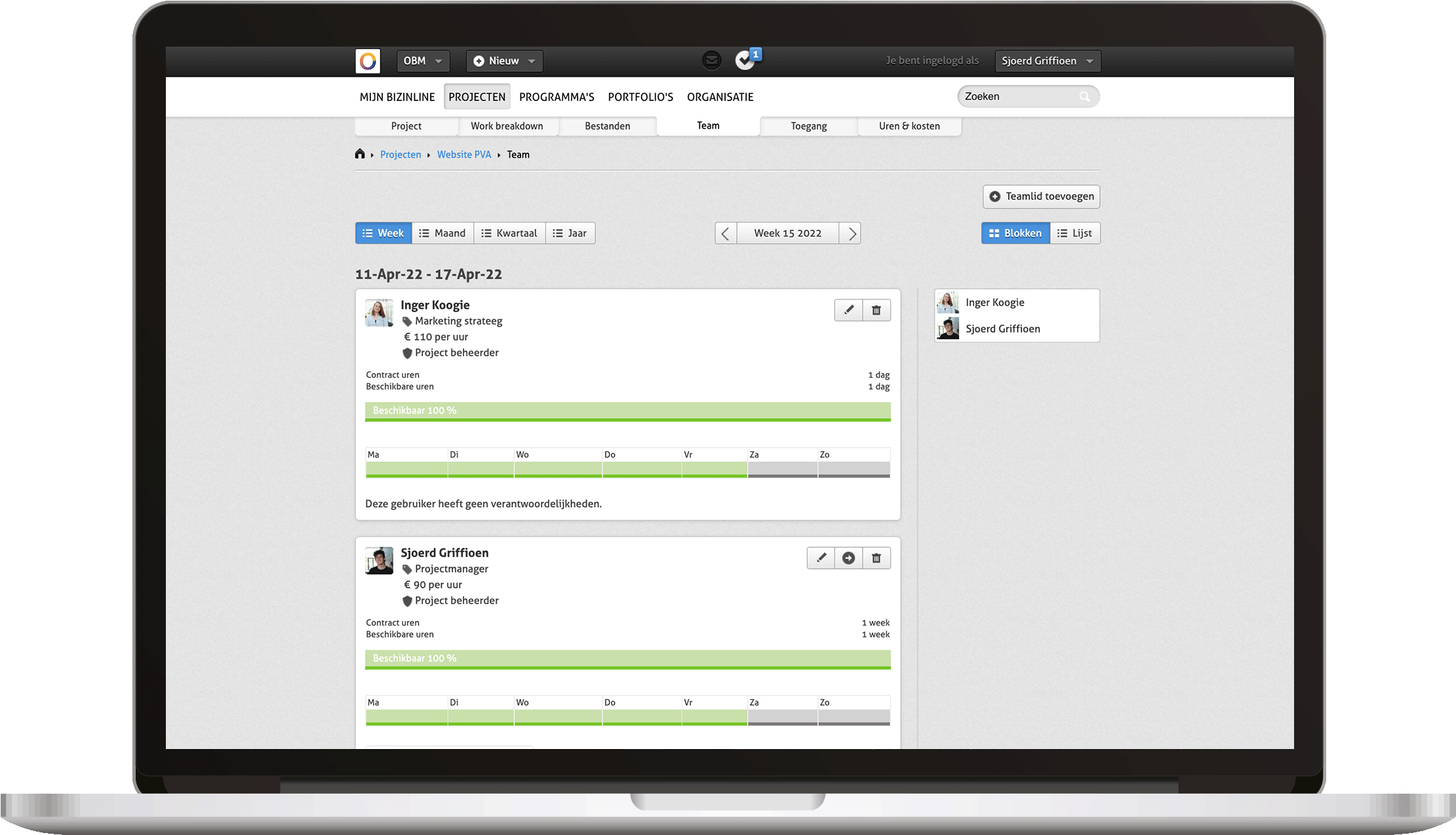Click the delete trash icon on Inger Koogie

pyautogui.click(x=876, y=310)
